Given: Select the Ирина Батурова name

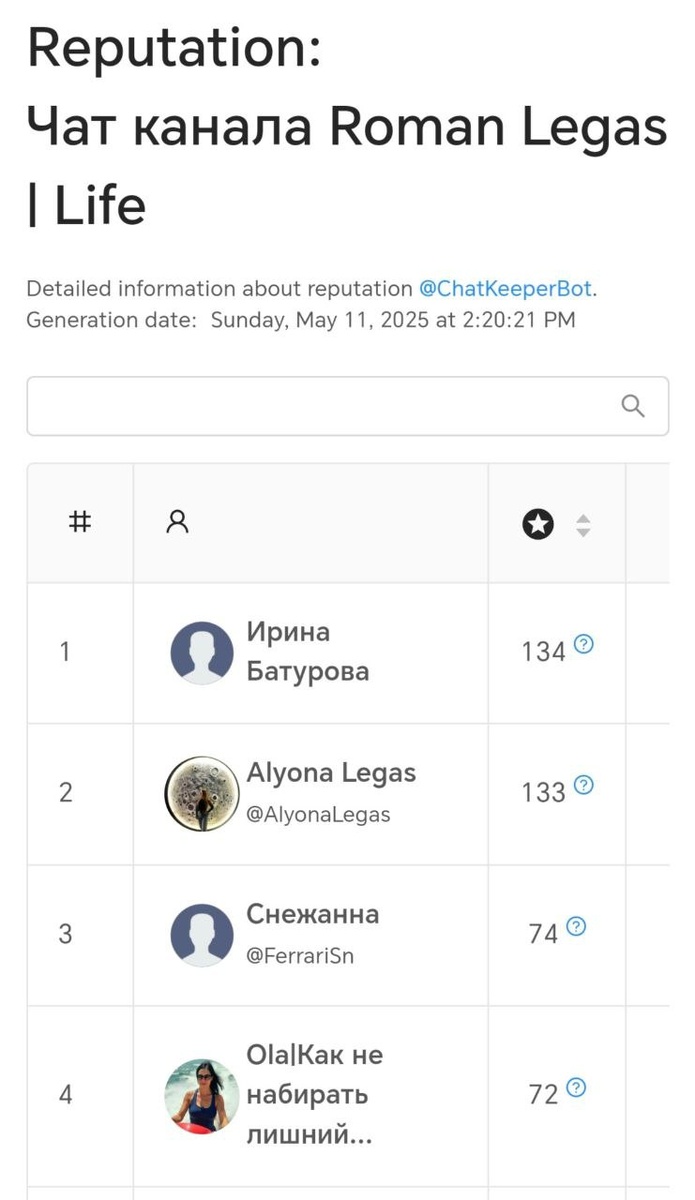Looking at the screenshot, I should point(307,652).
